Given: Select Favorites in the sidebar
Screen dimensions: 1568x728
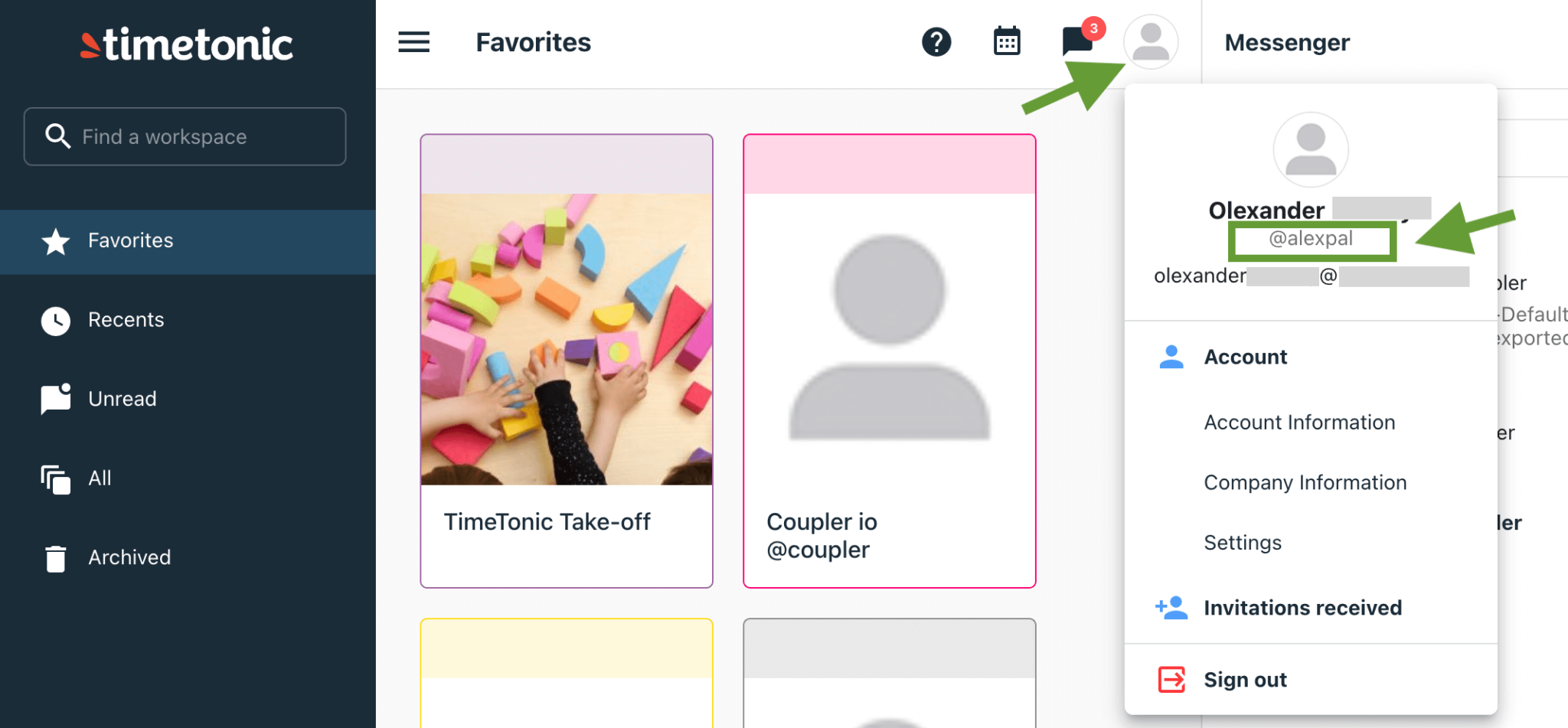Looking at the screenshot, I should coord(130,240).
